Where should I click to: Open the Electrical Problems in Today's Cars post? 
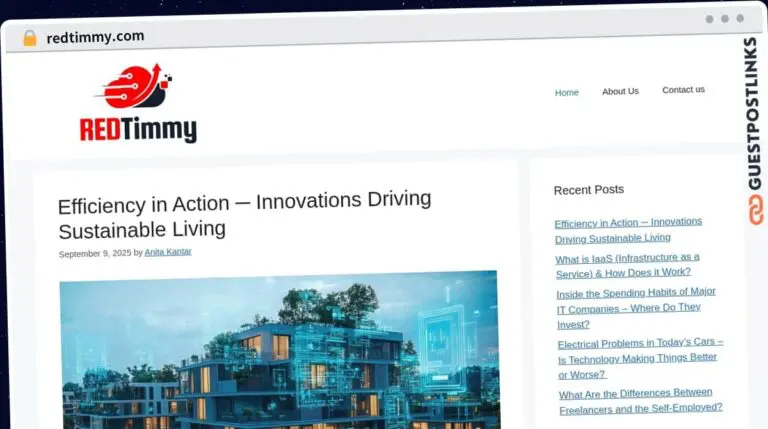pos(640,358)
